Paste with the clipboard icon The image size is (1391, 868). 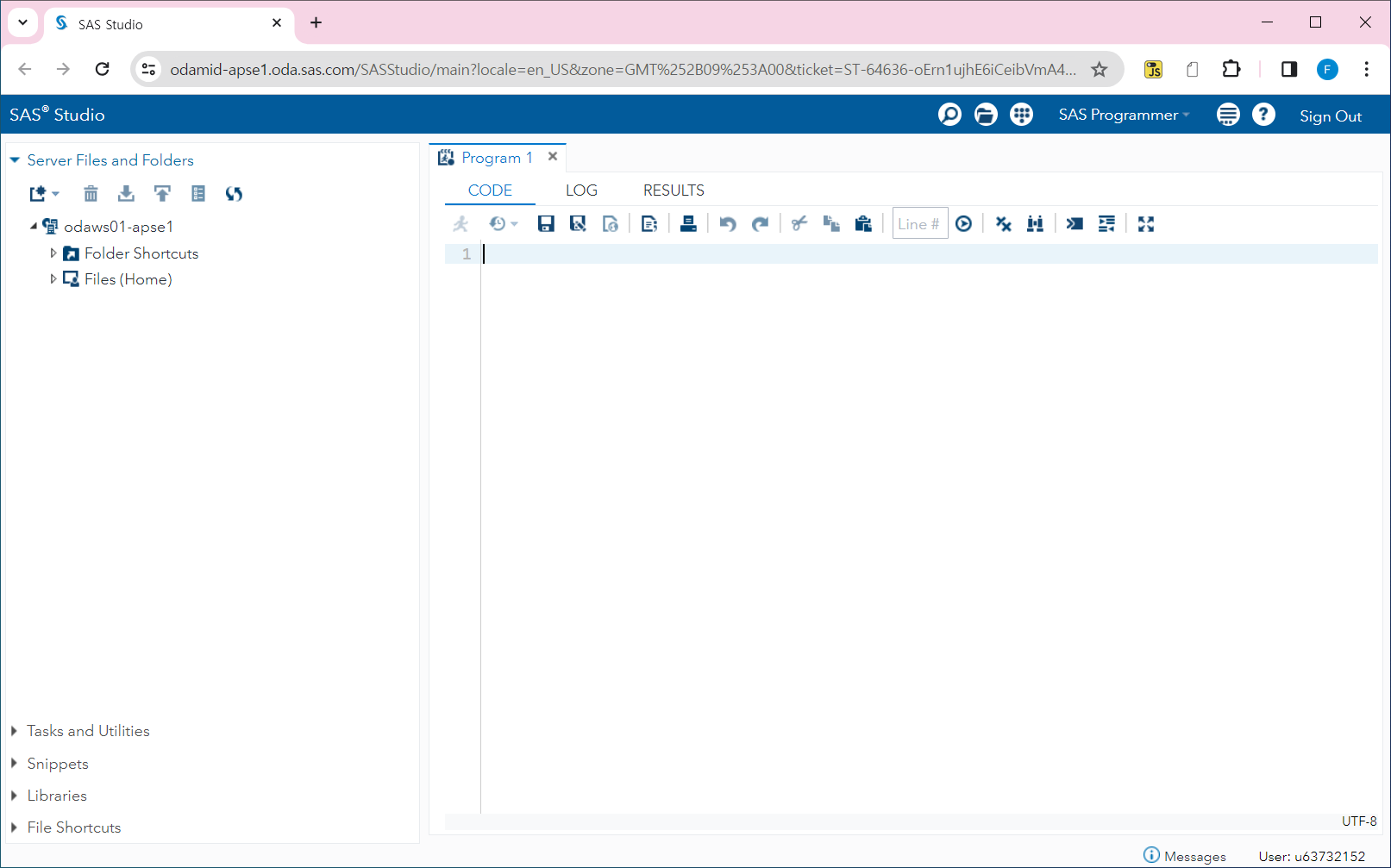(x=863, y=224)
